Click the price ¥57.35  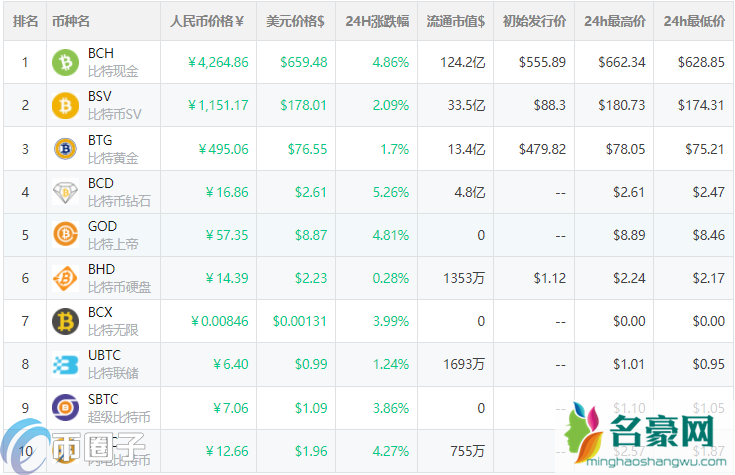click(227, 235)
